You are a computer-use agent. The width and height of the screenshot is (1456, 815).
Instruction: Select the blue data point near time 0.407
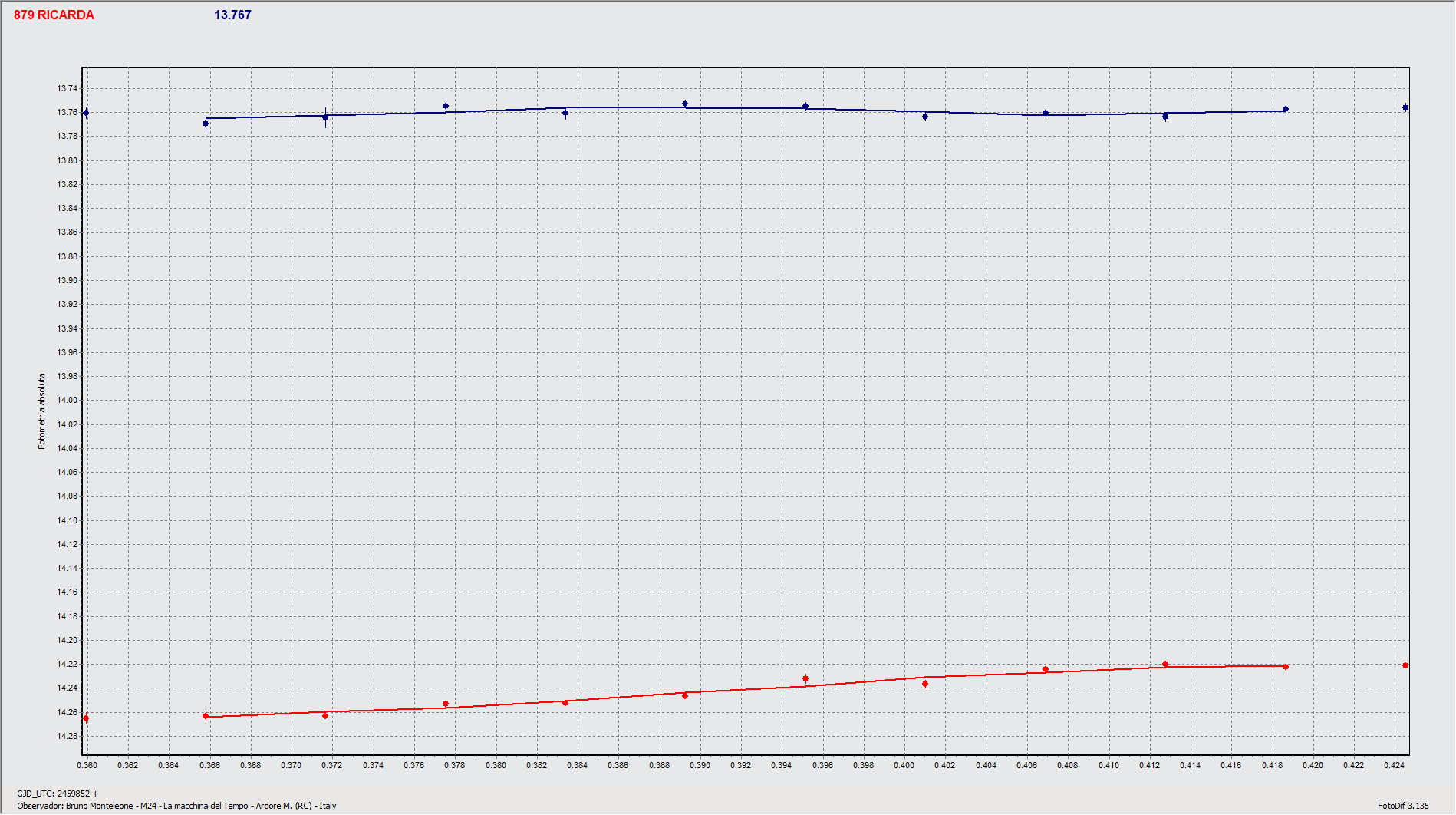point(1046,113)
